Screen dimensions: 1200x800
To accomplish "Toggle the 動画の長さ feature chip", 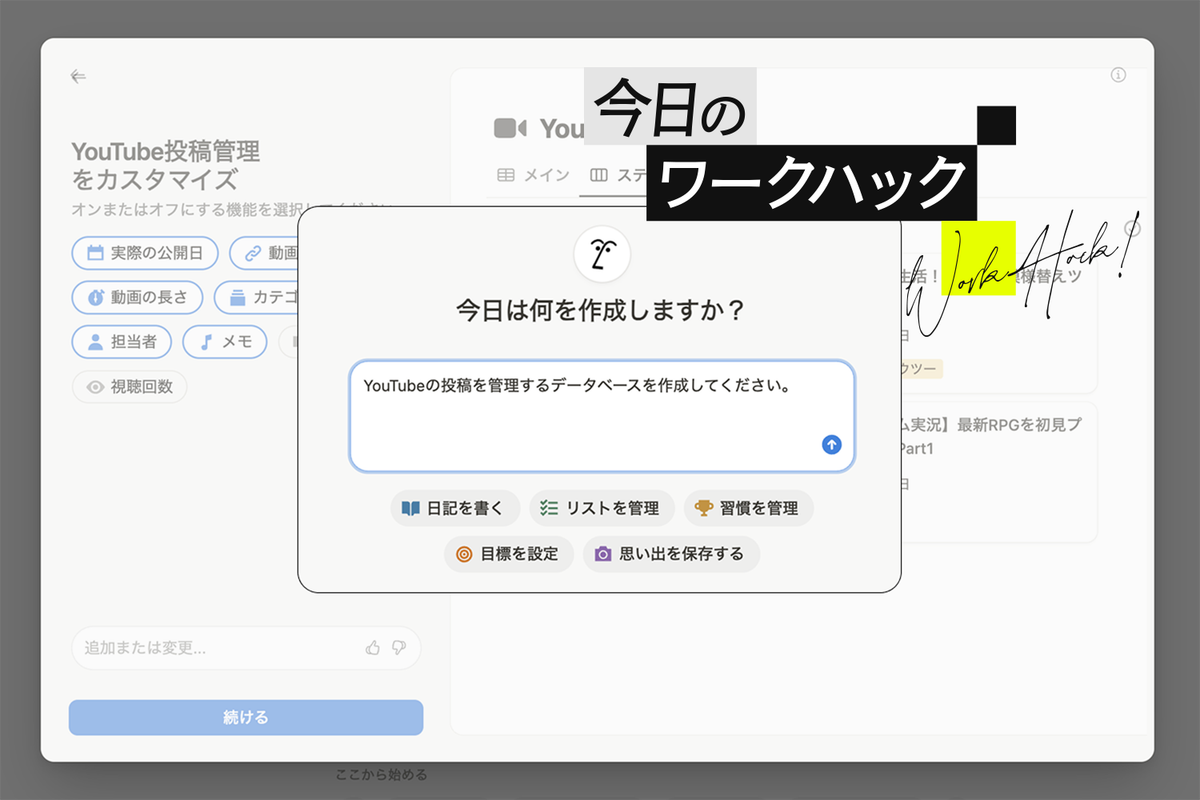I will click(137, 297).
